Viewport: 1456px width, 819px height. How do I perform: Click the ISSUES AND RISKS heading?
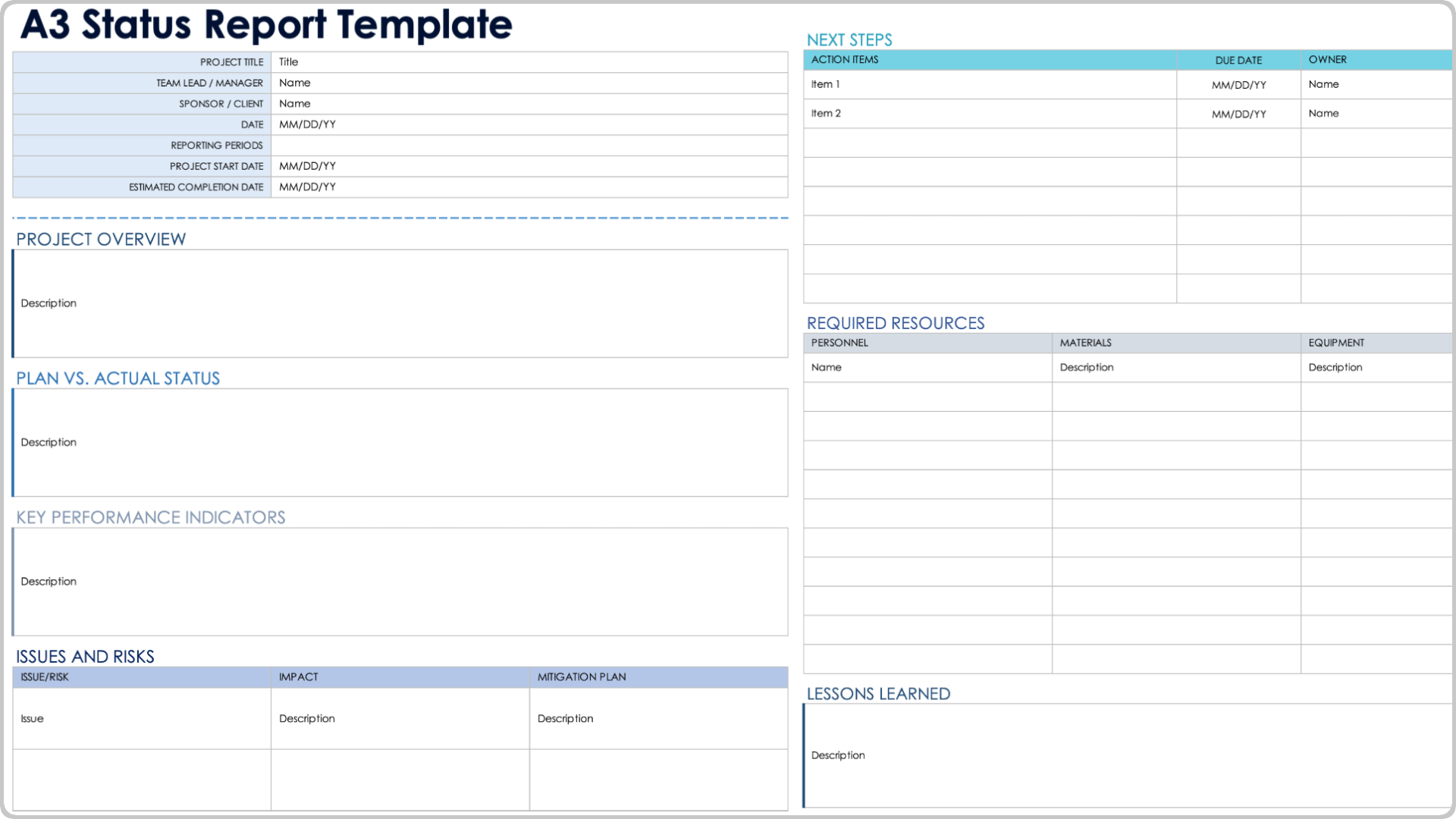pyautogui.click(x=85, y=657)
